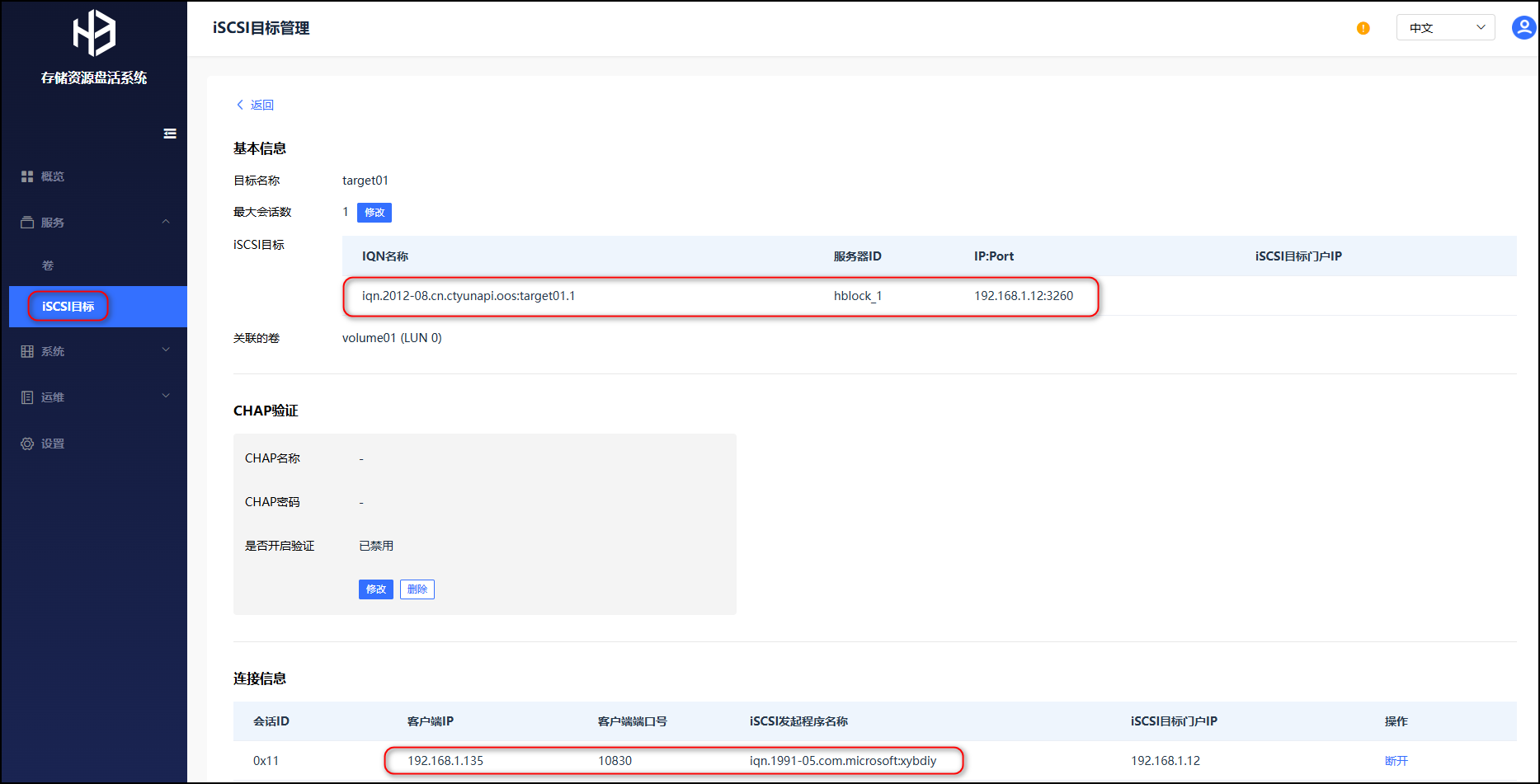Click initiator iqn.1991-05.com.microsoft:xybdiy
The width and height of the screenshot is (1540, 784).
pos(843,761)
